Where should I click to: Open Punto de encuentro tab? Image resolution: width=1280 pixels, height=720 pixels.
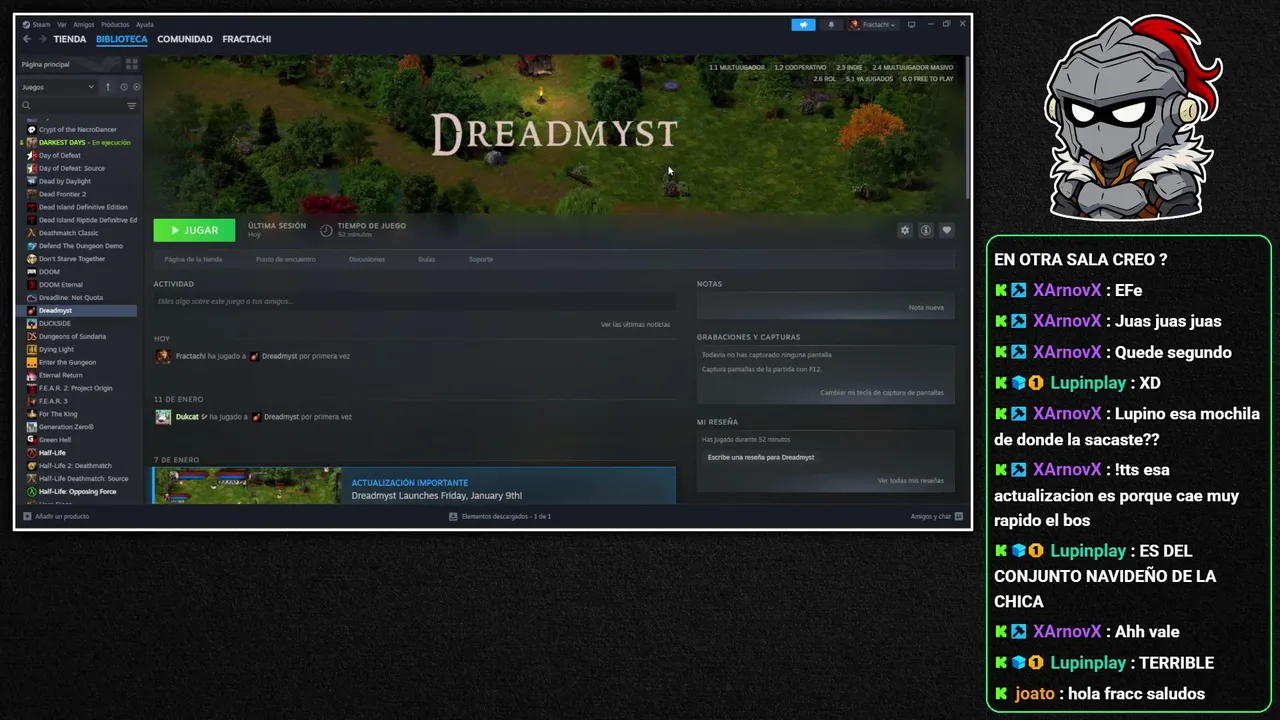point(285,259)
